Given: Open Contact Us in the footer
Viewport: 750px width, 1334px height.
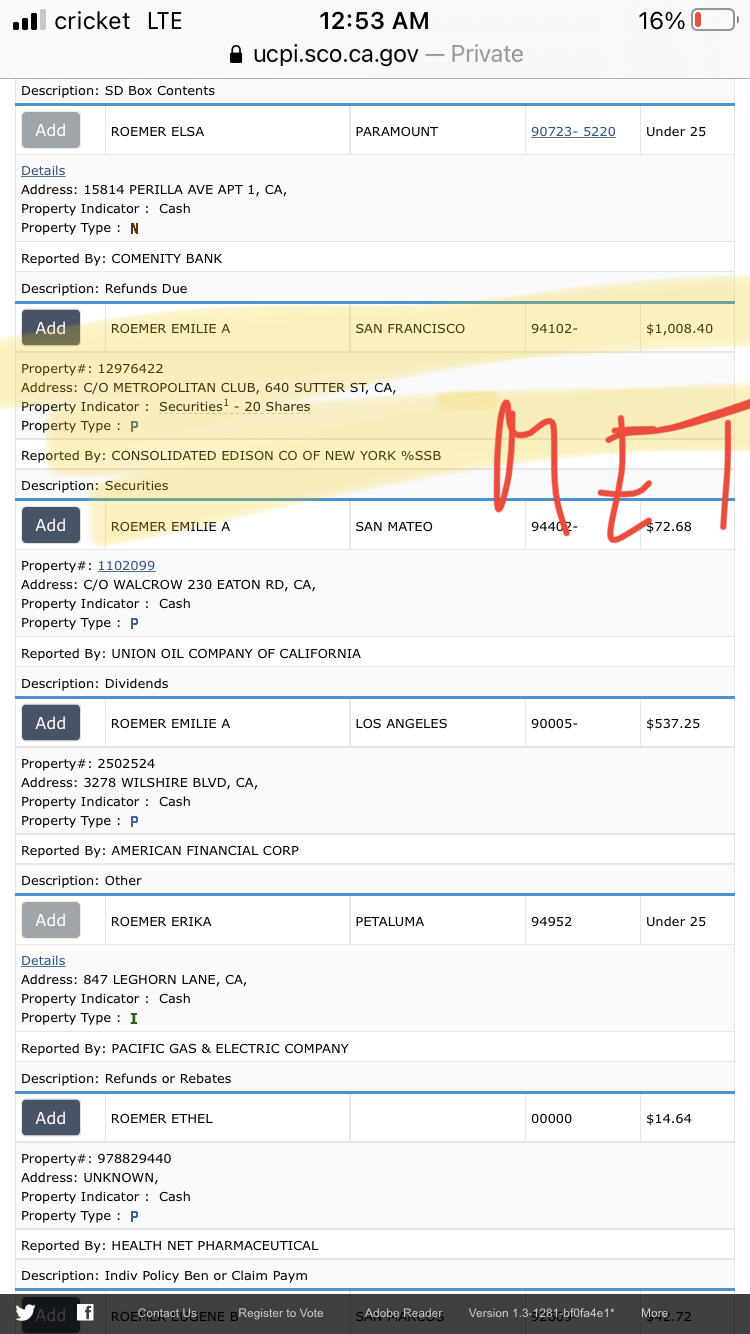Looking at the screenshot, I should tap(167, 1313).
